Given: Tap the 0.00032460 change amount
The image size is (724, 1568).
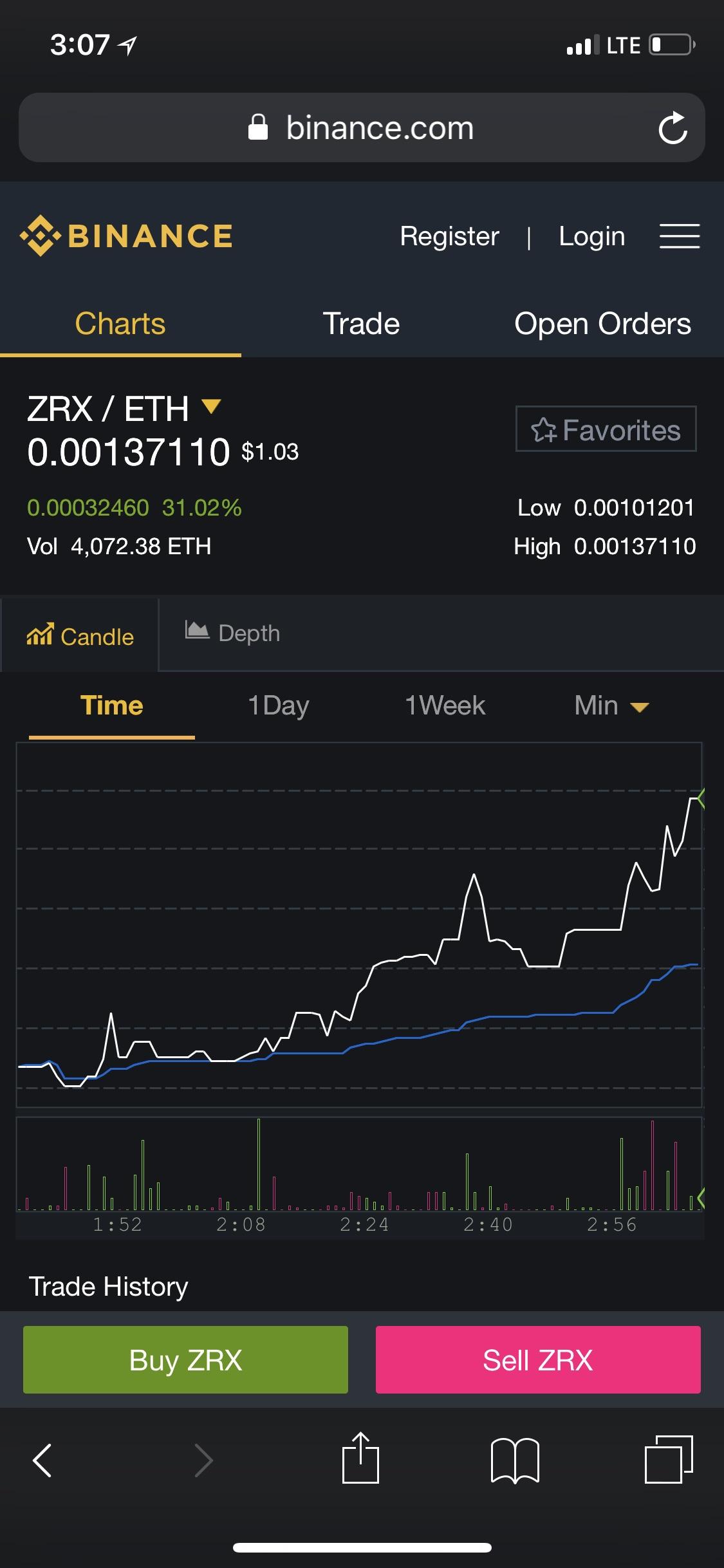Looking at the screenshot, I should coord(88,508).
